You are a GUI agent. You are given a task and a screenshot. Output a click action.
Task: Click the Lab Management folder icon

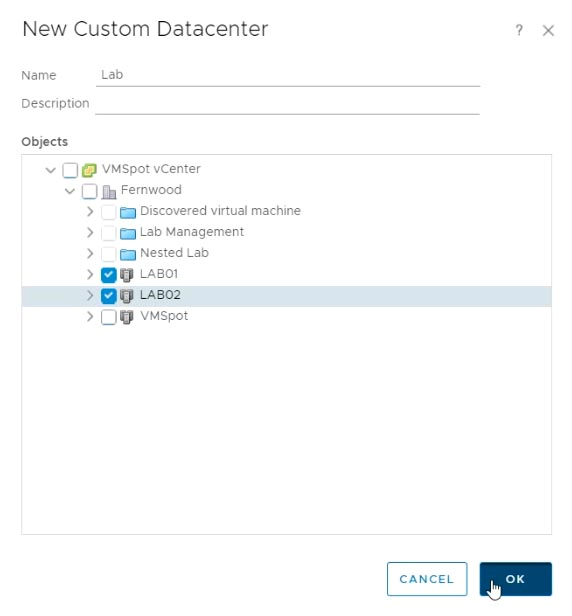(x=128, y=233)
